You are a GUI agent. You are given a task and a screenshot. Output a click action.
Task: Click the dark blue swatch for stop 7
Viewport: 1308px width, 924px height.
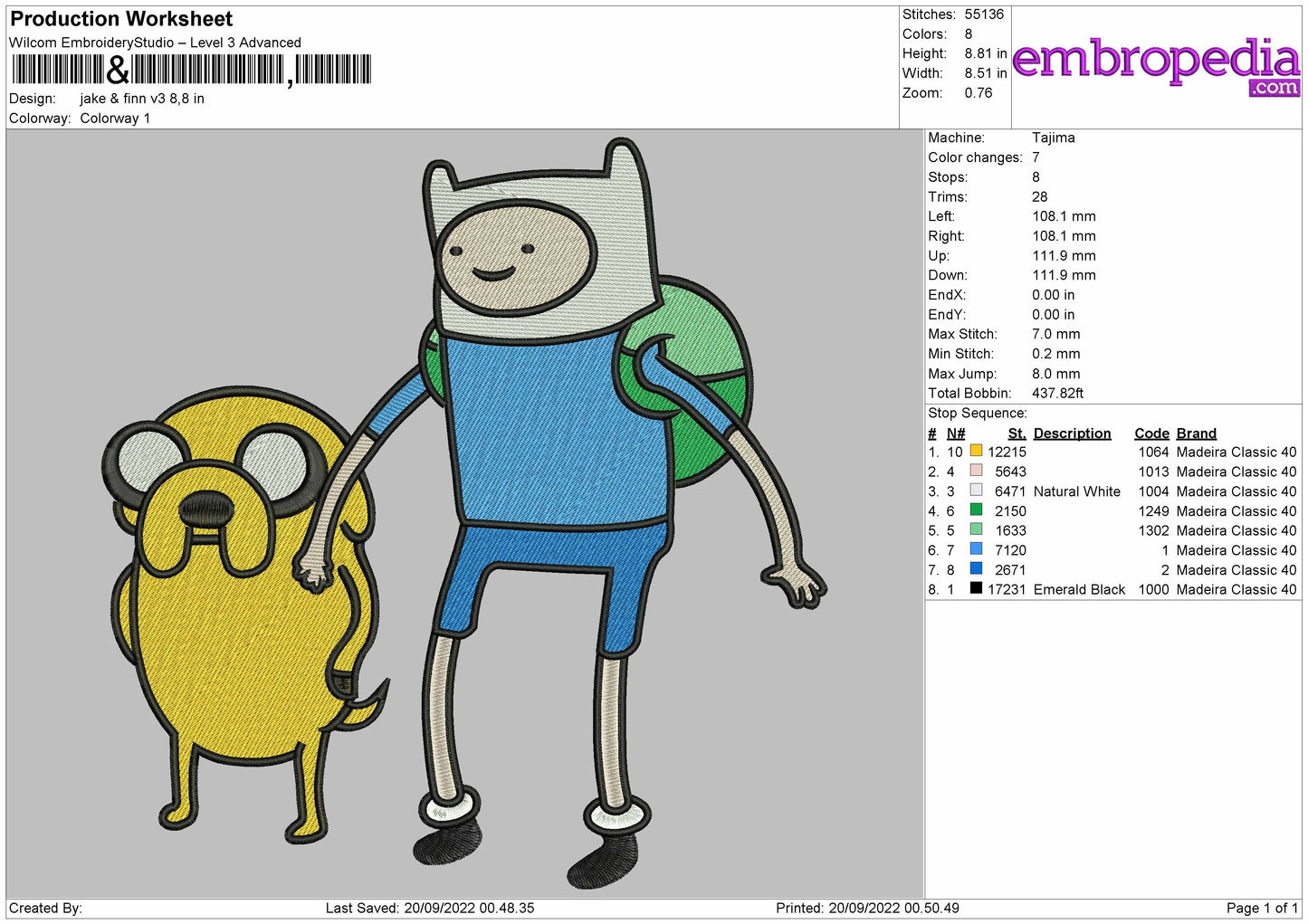click(x=976, y=569)
